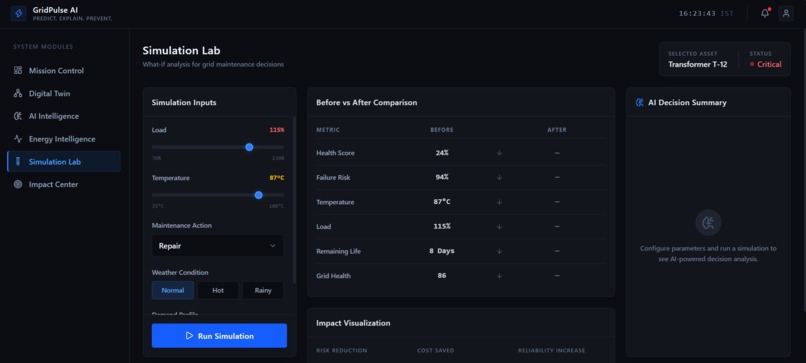Click the Remaining Life down arrow

pos(499,251)
